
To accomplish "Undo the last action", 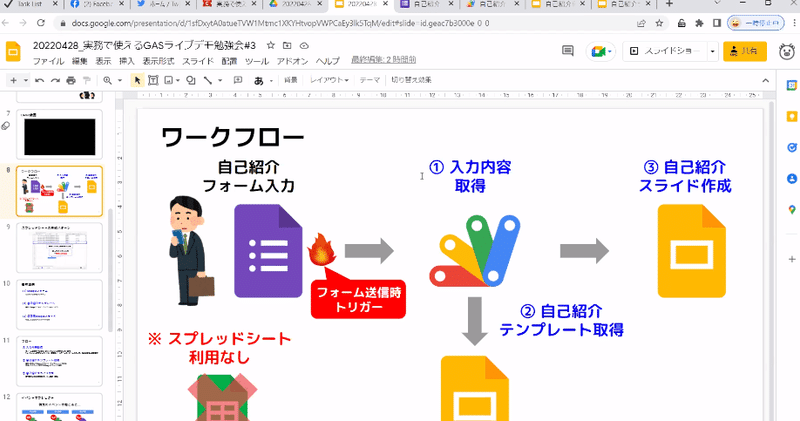I will click(x=39, y=80).
